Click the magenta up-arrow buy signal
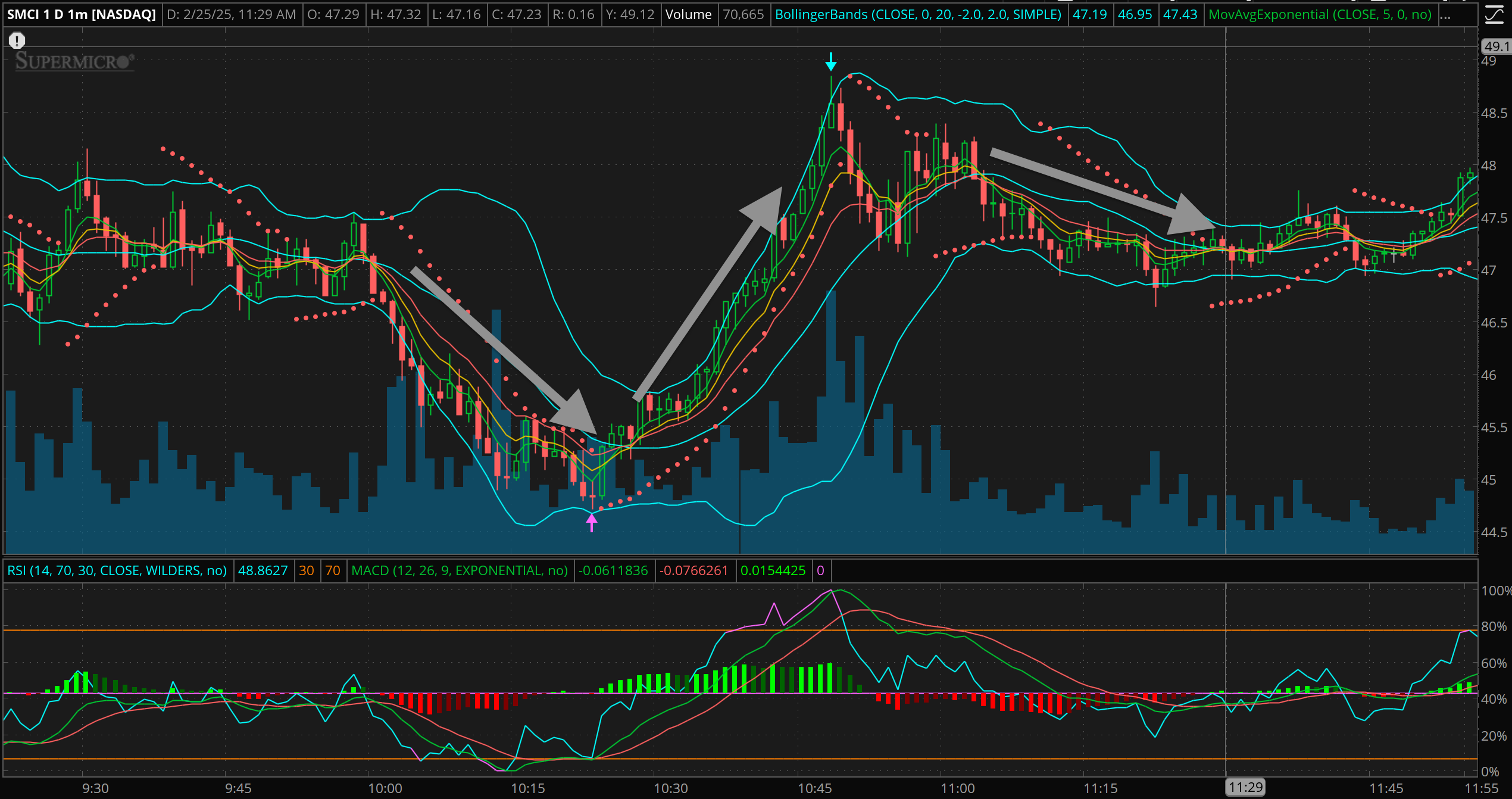Screen dimensions: 1512x799 click(592, 523)
